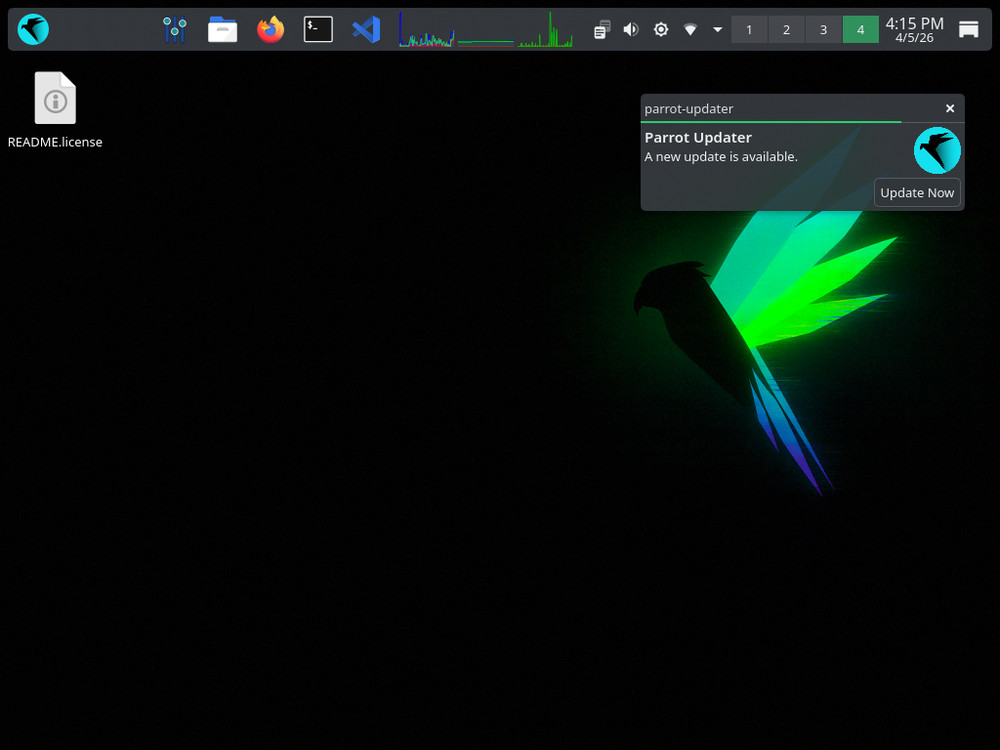Viewport: 1000px width, 750px height.
Task: Activate show desktop at the panel's right edge
Action: [x=968, y=29]
